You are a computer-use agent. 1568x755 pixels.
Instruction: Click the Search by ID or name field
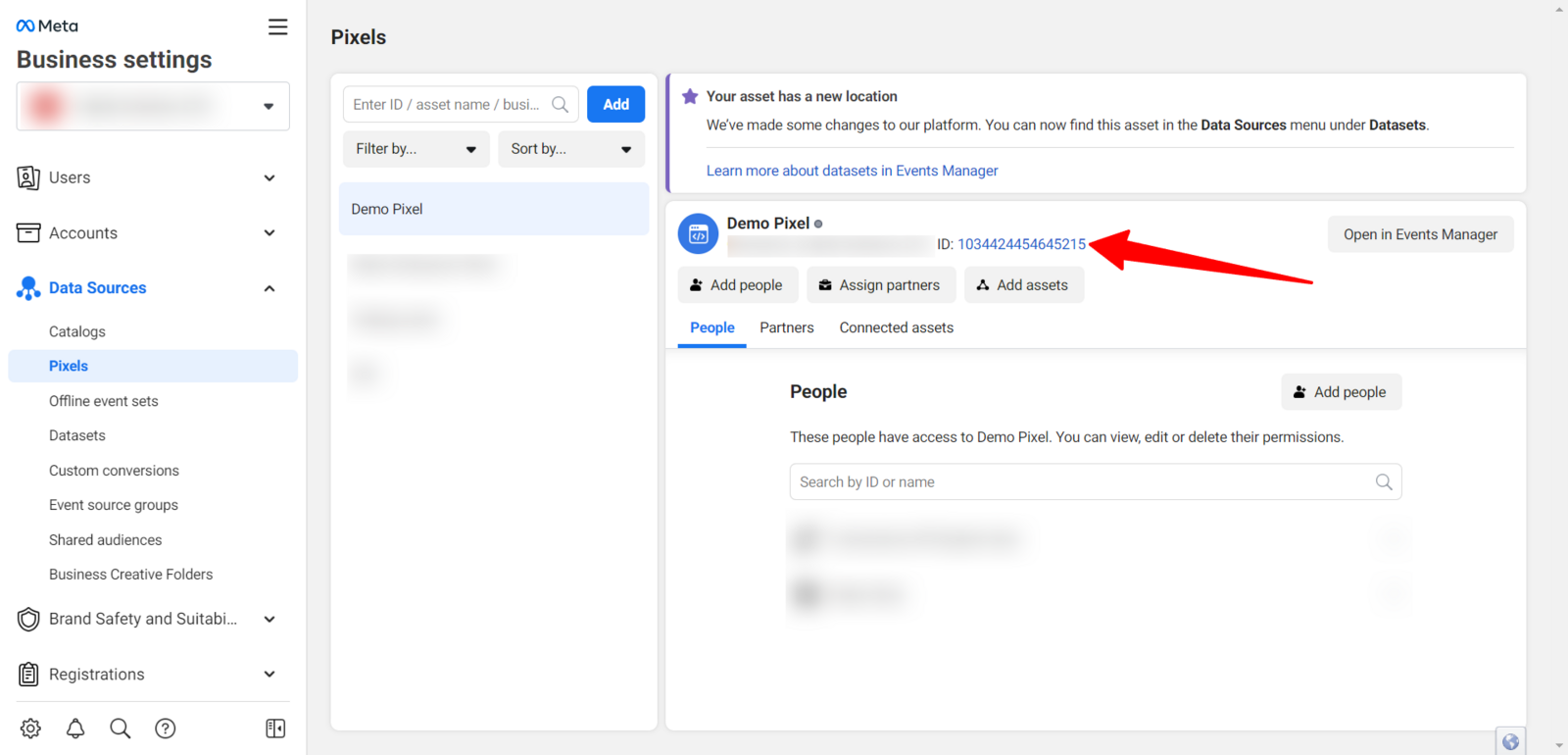click(x=1083, y=482)
